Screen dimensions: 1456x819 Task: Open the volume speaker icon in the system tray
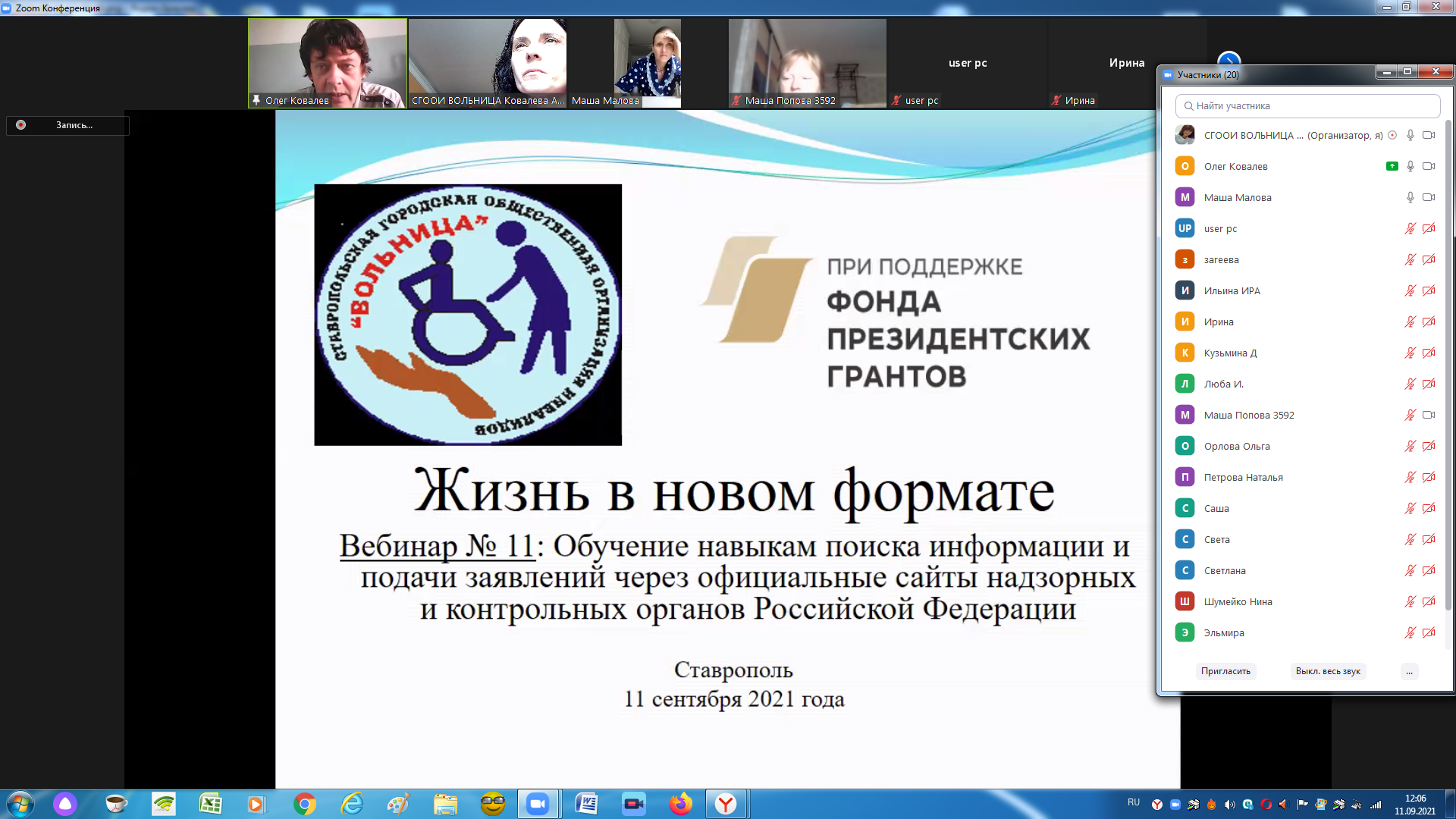[1229, 805]
